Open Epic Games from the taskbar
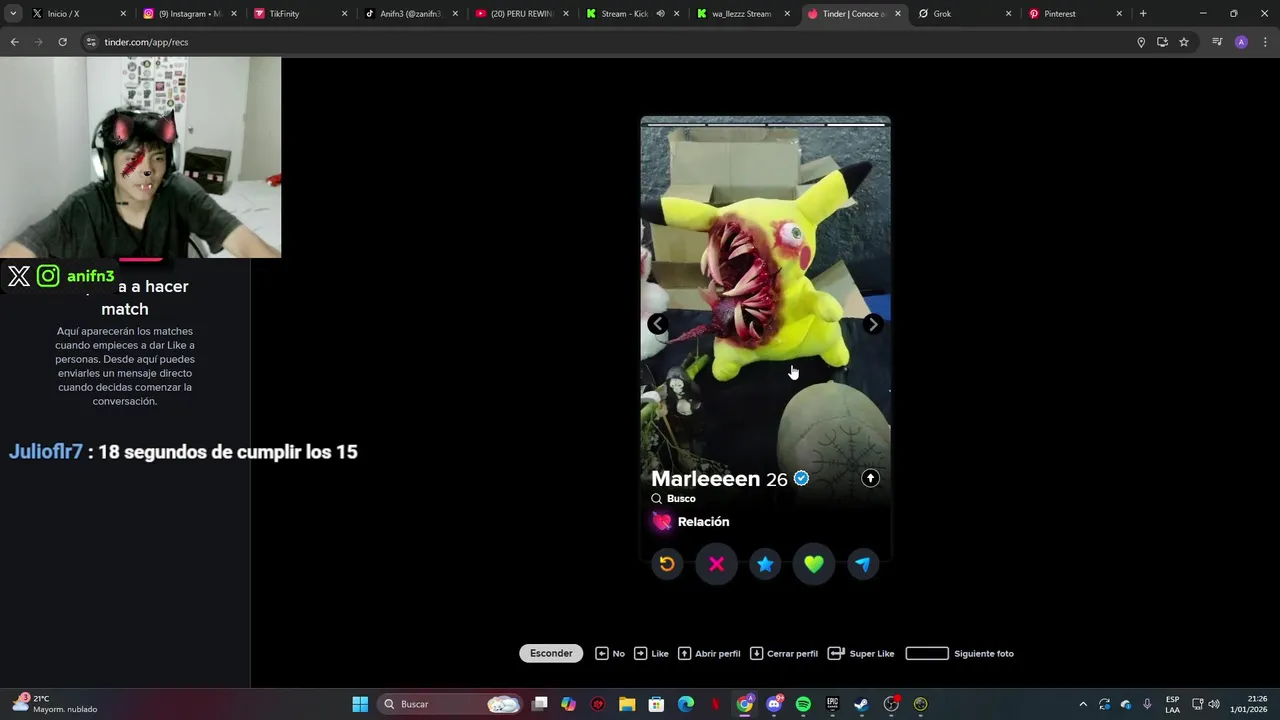The height and width of the screenshot is (720, 1280). (x=832, y=704)
